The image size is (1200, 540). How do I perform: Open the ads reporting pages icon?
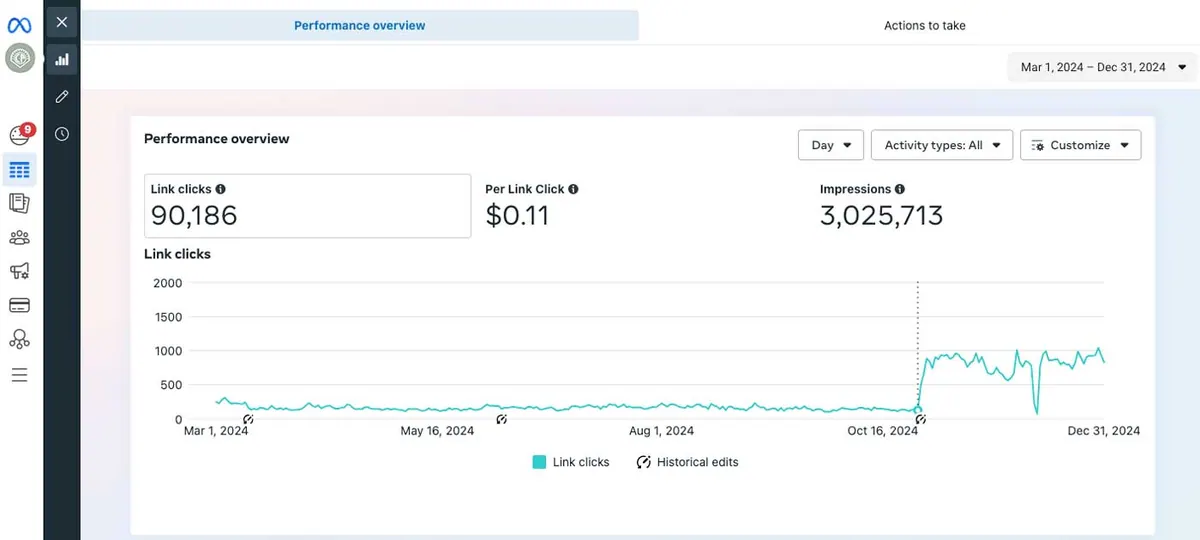coord(19,204)
